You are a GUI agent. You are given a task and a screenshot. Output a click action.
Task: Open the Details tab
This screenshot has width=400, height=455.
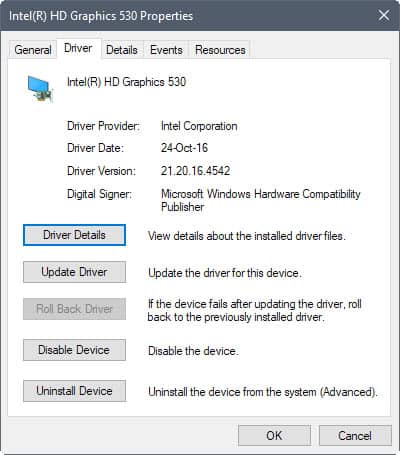pos(122,50)
